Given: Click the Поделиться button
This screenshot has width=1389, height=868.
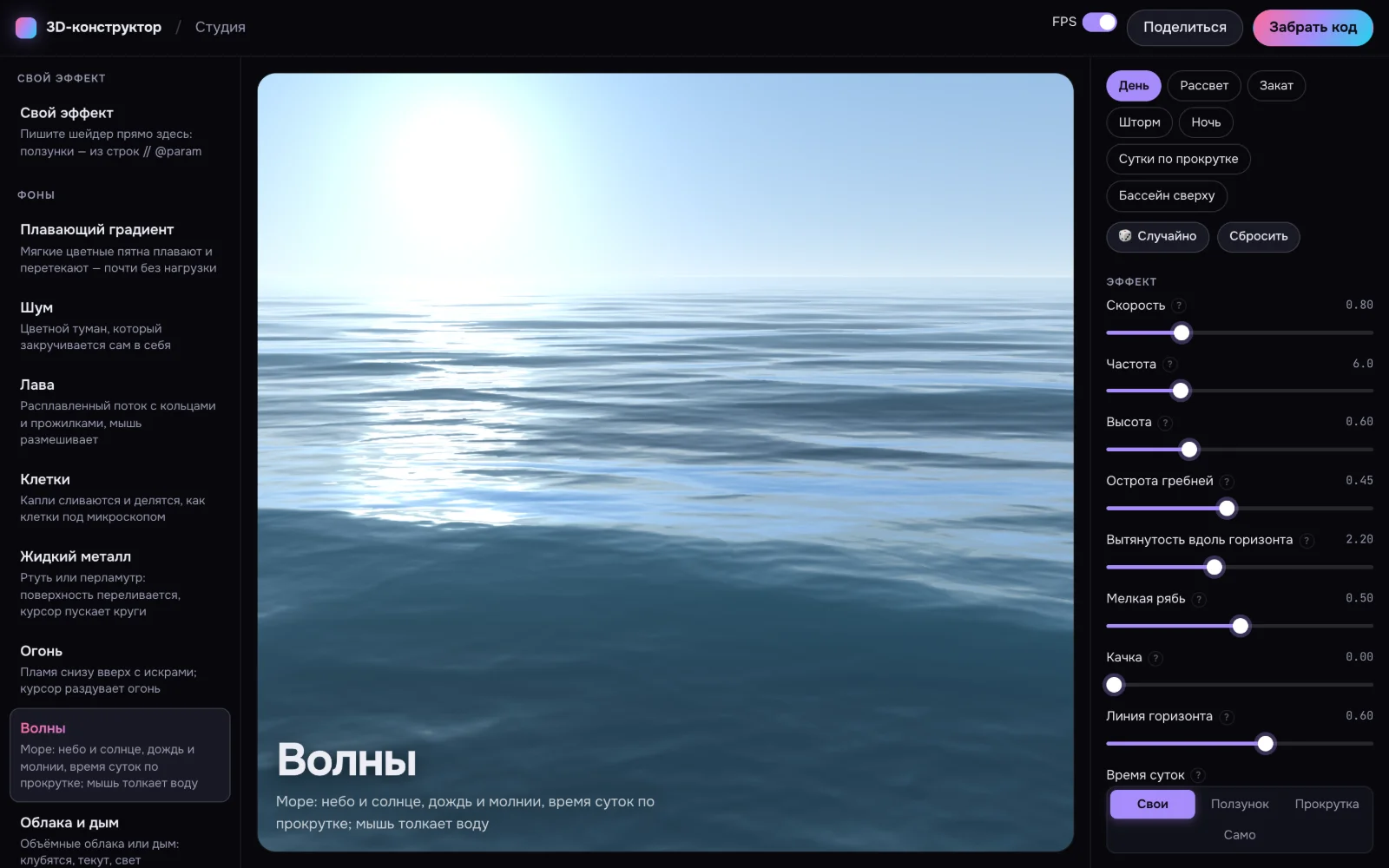Looking at the screenshot, I should click(x=1185, y=28).
